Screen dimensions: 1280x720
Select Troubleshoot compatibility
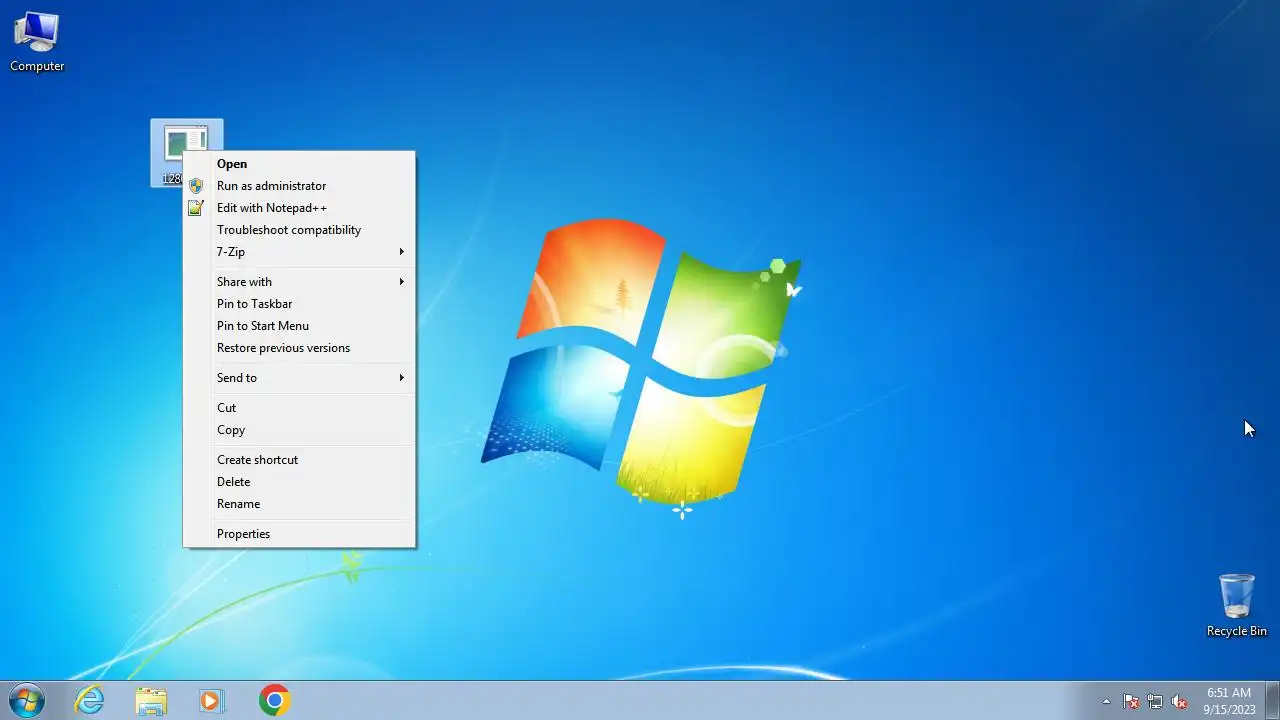[x=299, y=230]
